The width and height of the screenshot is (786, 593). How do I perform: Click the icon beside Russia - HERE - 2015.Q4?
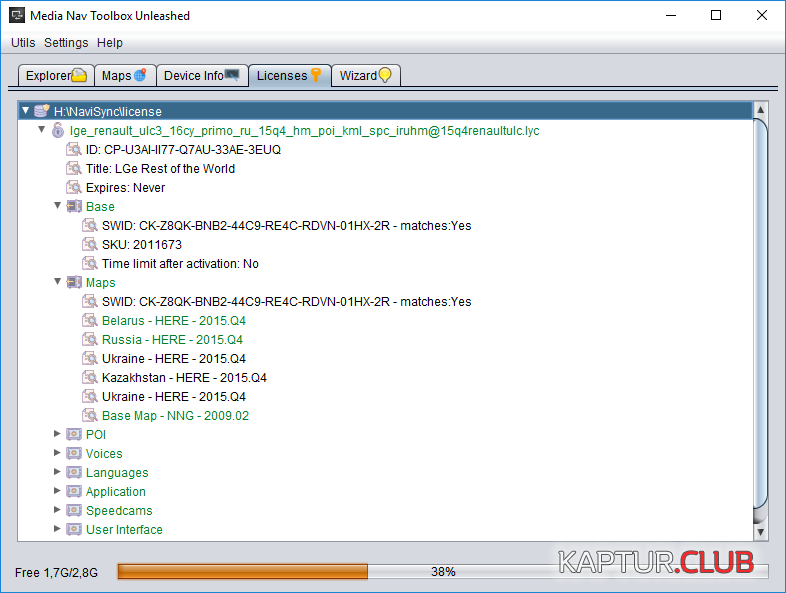[90, 339]
